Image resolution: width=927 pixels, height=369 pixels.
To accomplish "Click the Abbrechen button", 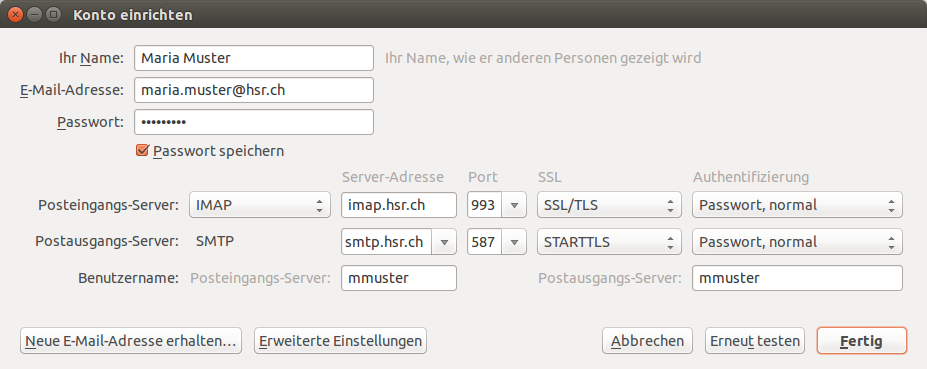I will pyautogui.click(x=647, y=341).
